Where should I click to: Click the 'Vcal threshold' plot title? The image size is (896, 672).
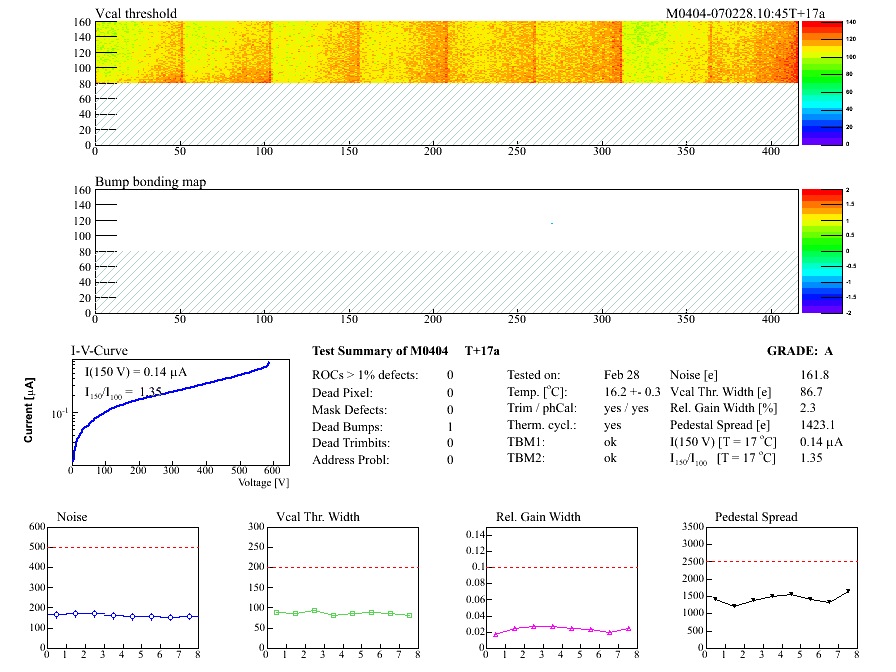pos(136,14)
